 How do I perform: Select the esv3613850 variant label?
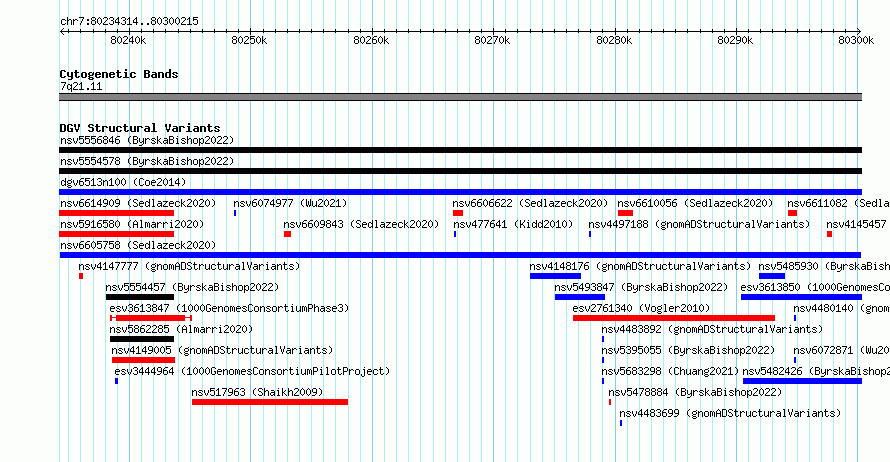815,287
